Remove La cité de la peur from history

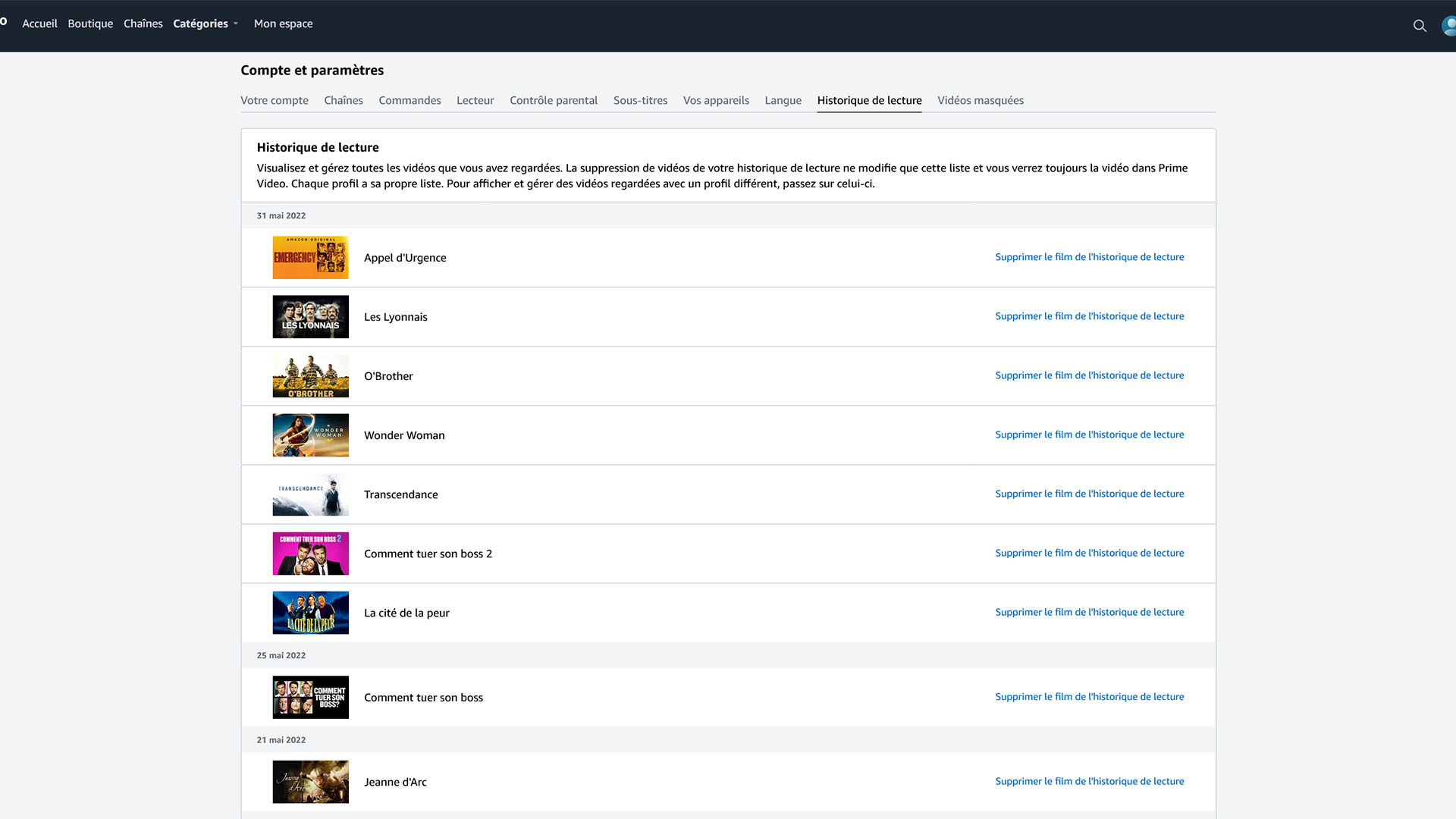click(x=1090, y=612)
